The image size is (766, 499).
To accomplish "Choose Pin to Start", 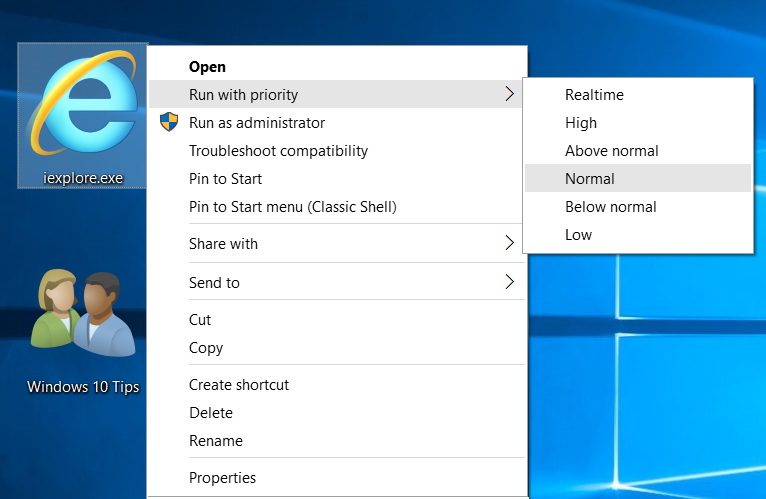I will tap(337, 178).
